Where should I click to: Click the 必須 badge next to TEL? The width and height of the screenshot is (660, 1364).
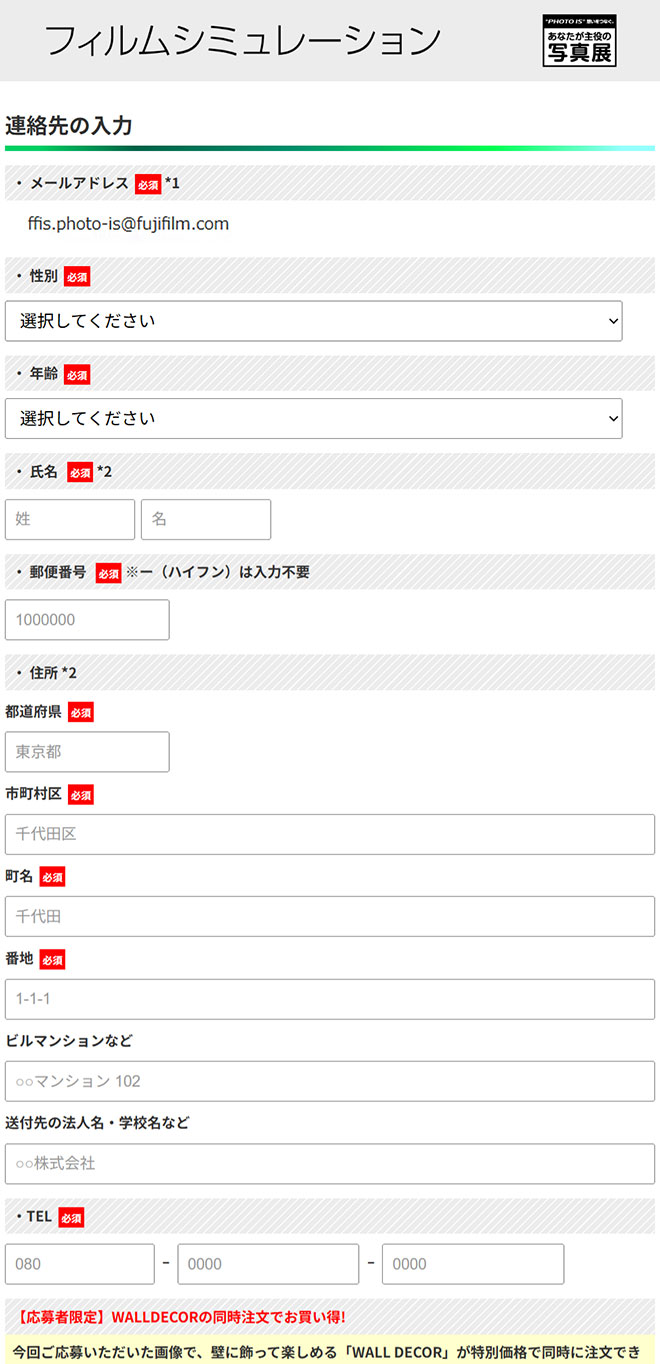click(71, 1218)
